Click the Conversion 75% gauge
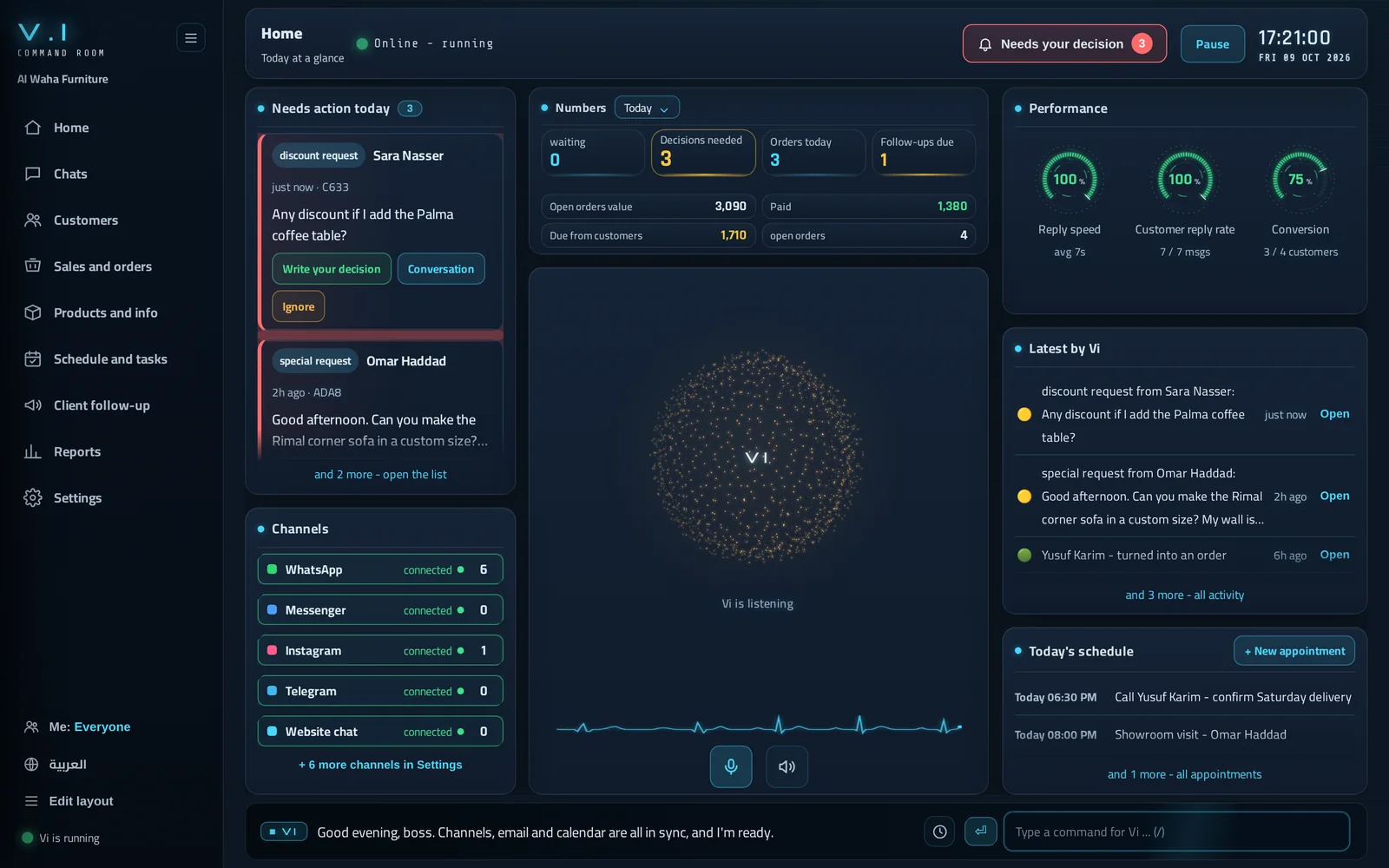The image size is (1389, 868). click(x=1300, y=179)
